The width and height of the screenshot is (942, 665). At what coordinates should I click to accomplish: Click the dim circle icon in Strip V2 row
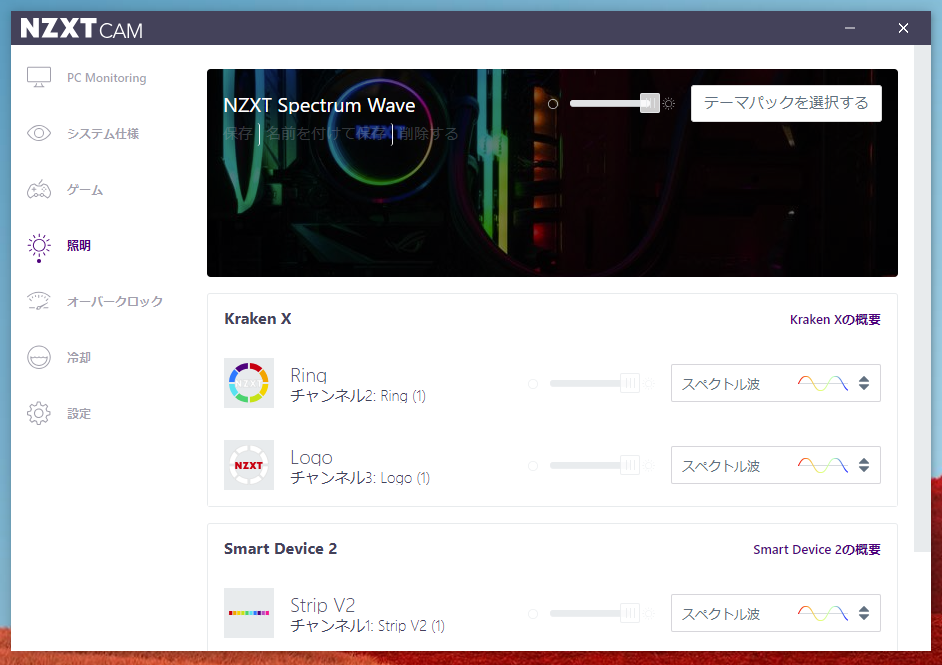[533, 613]
